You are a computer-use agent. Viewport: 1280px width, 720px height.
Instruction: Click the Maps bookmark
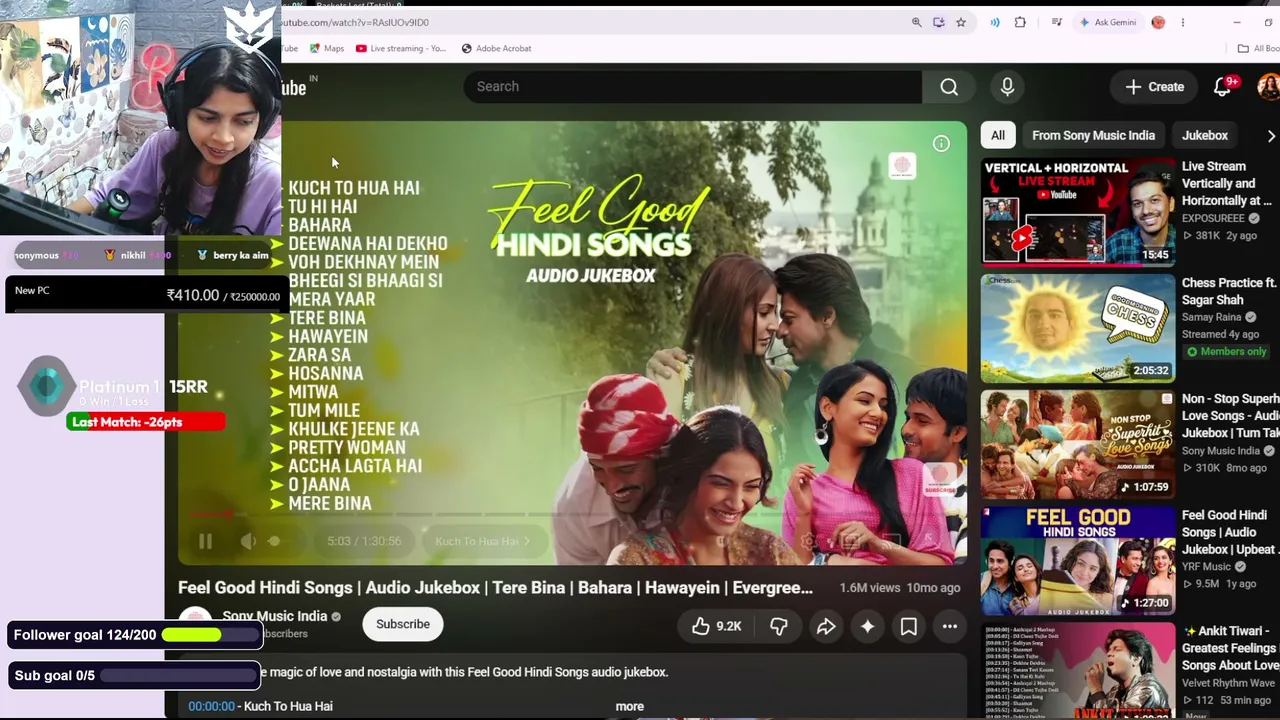point(327,48)
